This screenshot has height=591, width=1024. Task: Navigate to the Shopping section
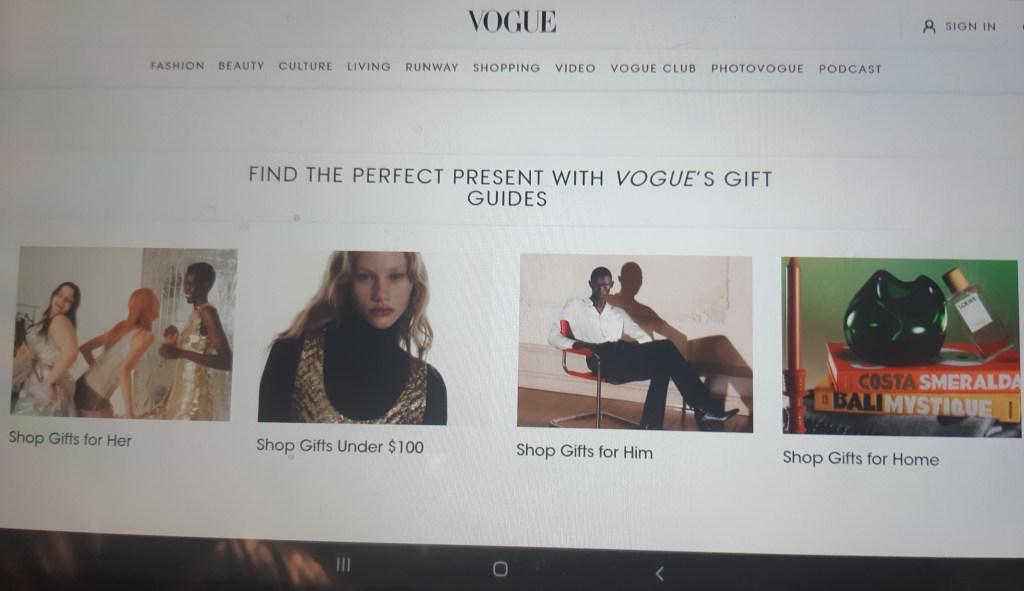[507, 68]
